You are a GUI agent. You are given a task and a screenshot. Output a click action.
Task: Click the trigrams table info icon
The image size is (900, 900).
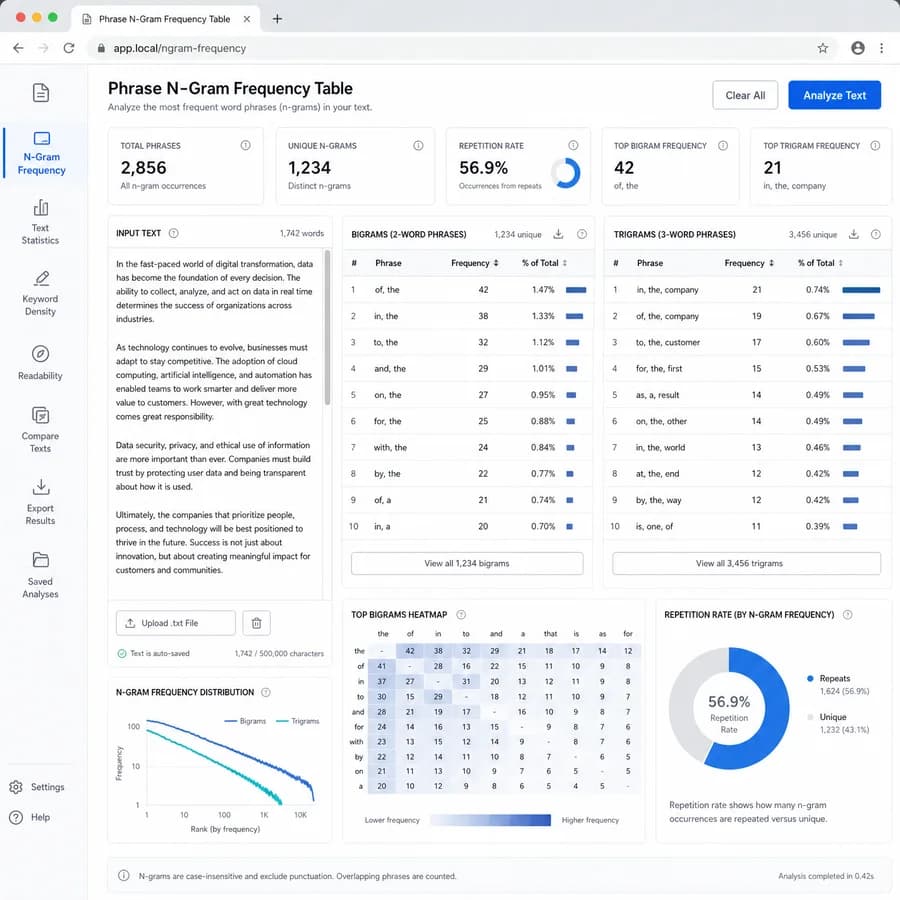coord(875,234)
